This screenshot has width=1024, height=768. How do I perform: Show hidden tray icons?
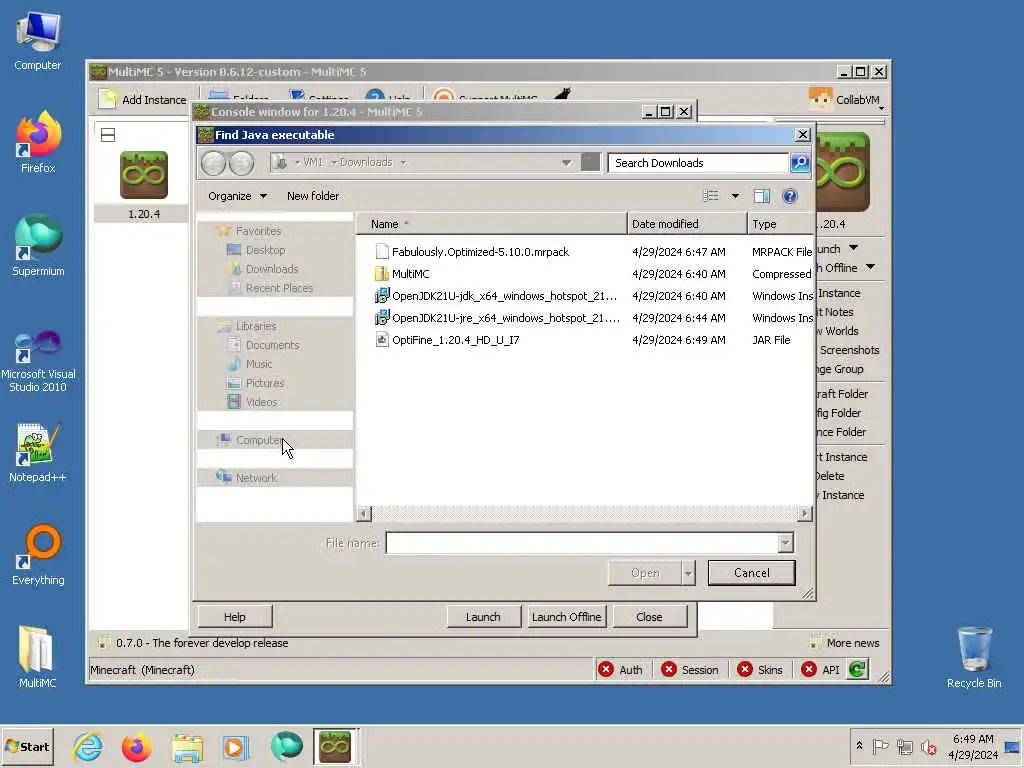tap(859, 746)
